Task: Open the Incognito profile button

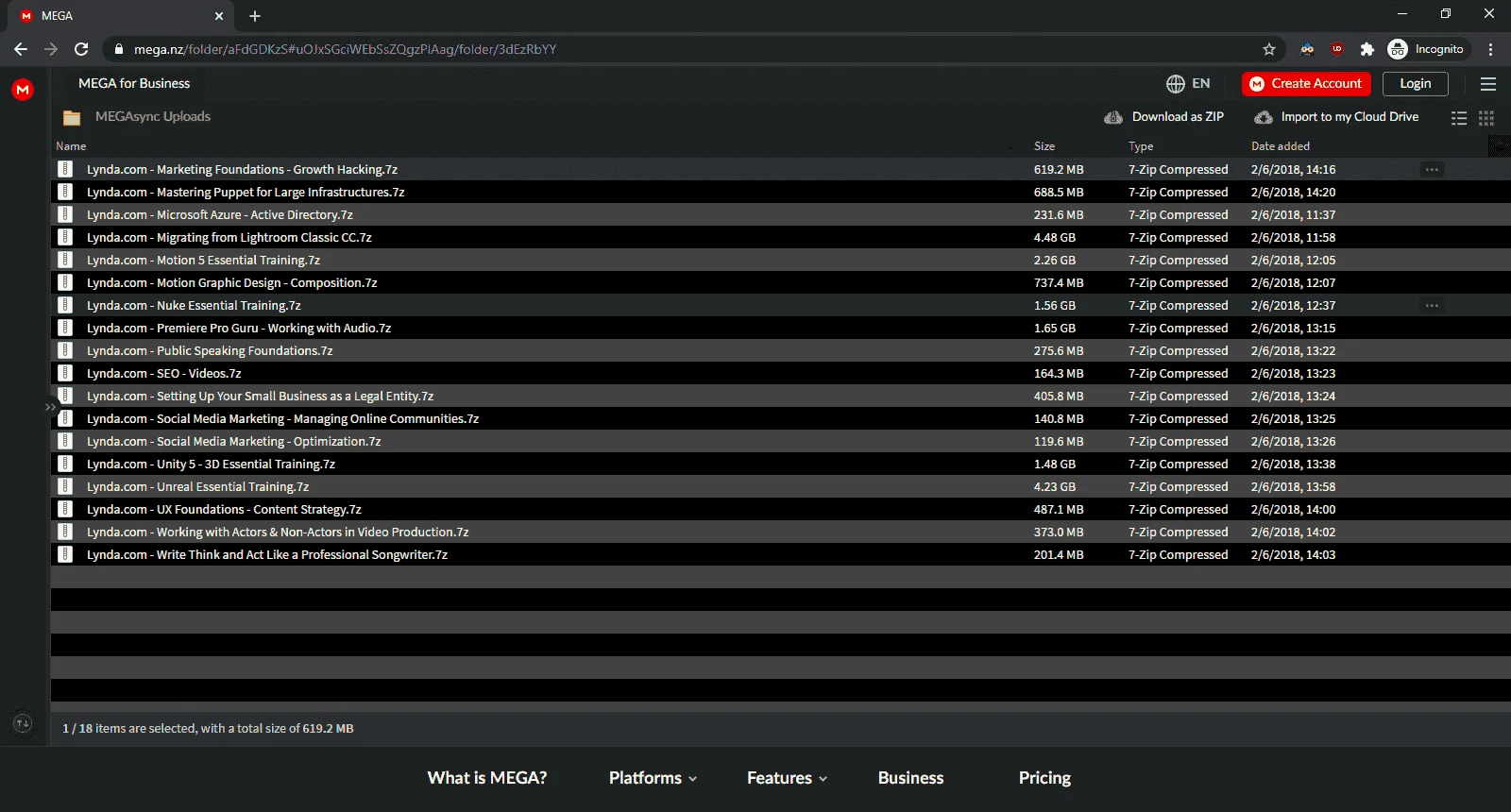Action: (1427, 49)
